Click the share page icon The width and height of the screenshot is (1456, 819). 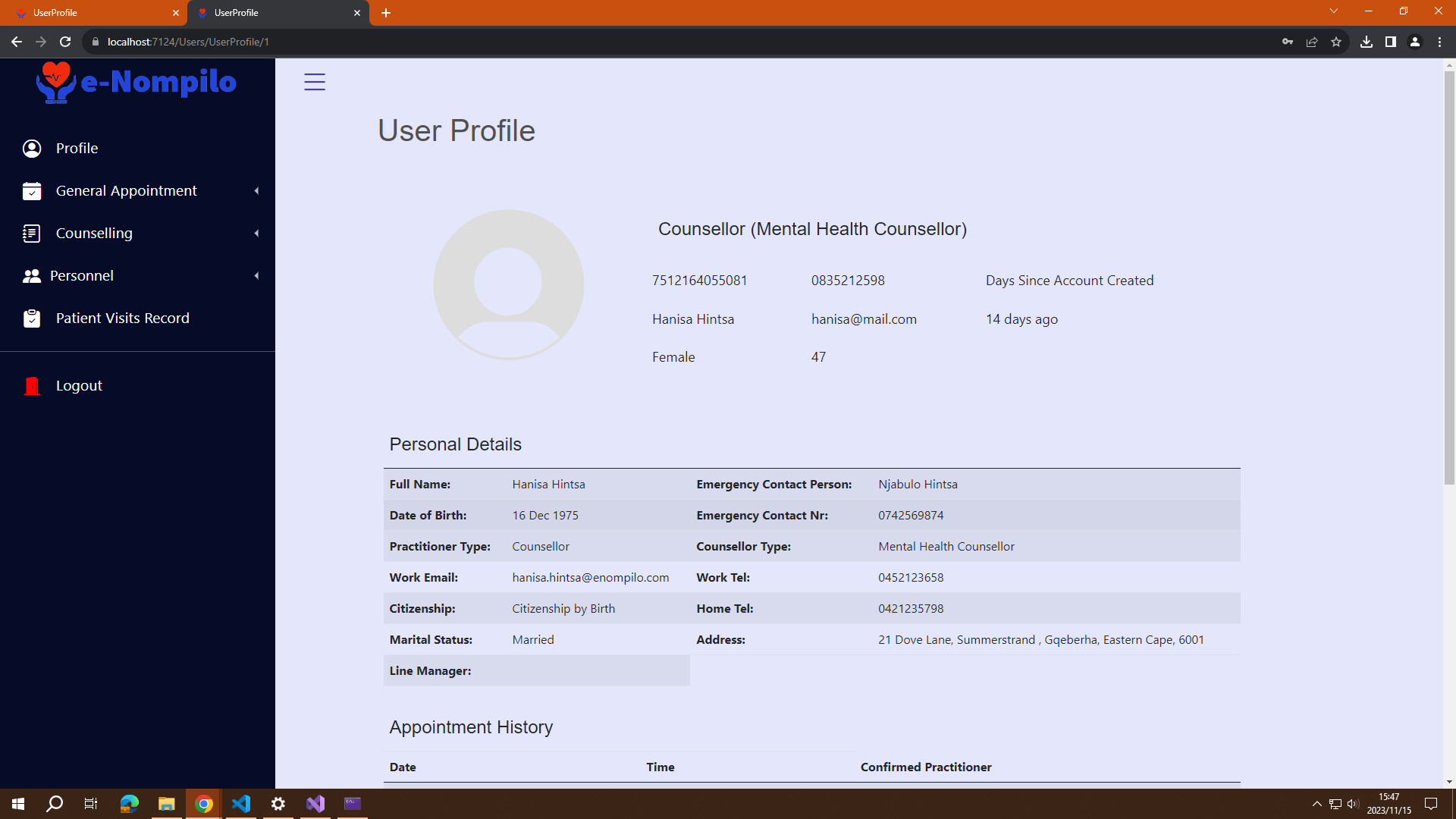(x=1312, y=42)
